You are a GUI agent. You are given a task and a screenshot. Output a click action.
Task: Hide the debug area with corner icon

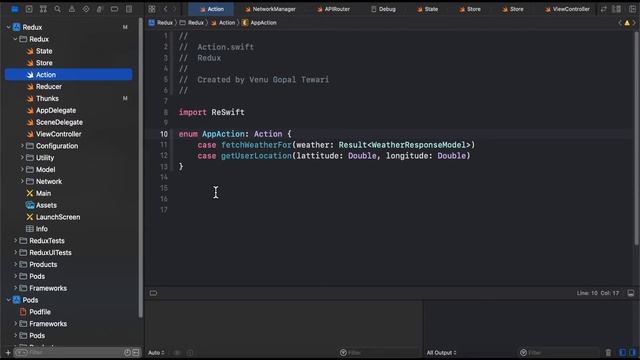pos(631,293)
